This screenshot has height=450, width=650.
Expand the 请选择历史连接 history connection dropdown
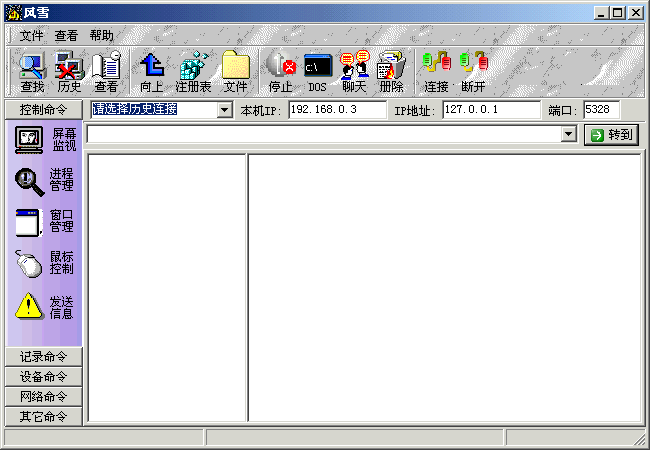tap(224, 110)
